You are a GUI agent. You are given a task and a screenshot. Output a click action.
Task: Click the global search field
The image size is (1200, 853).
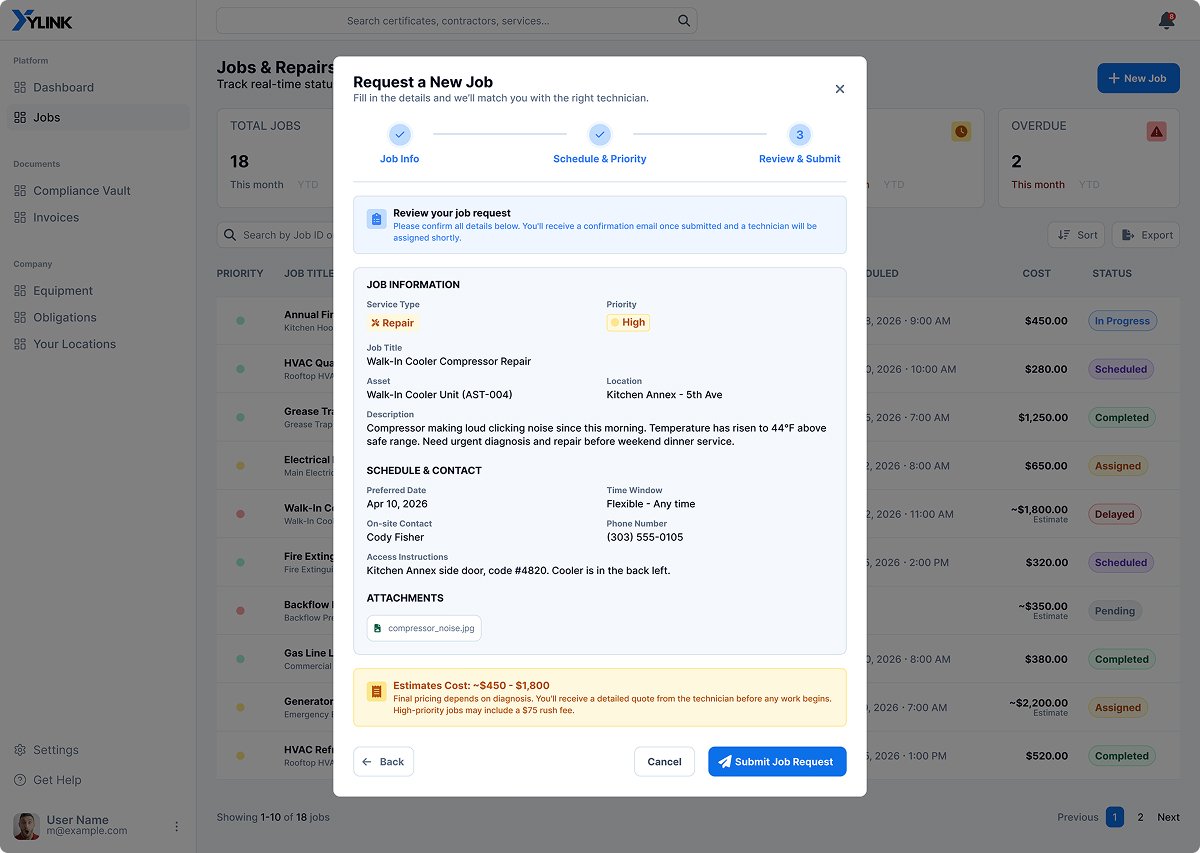click(456, 21)
